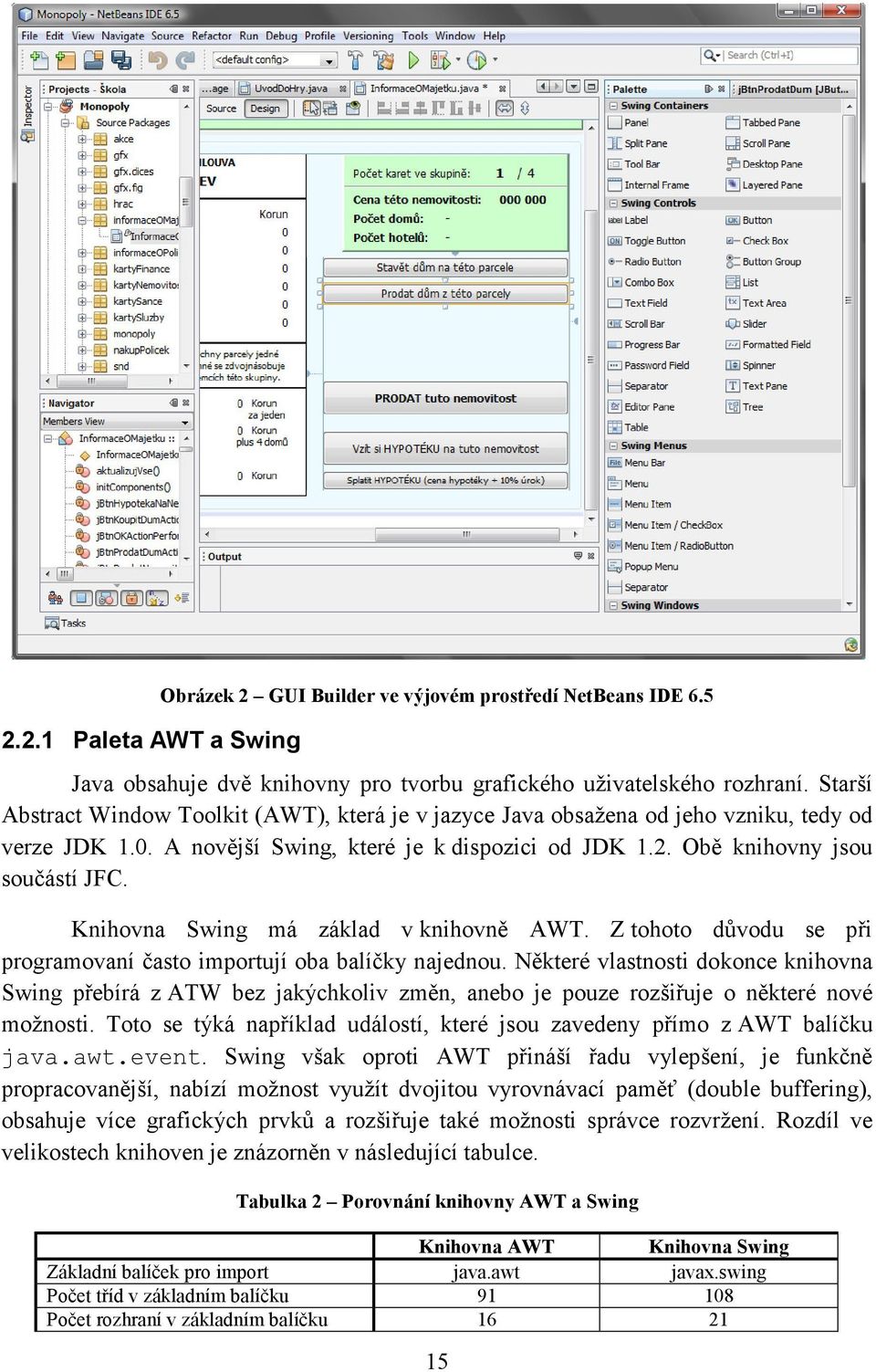Expand the Swing Windows palette category

[614, 605]
